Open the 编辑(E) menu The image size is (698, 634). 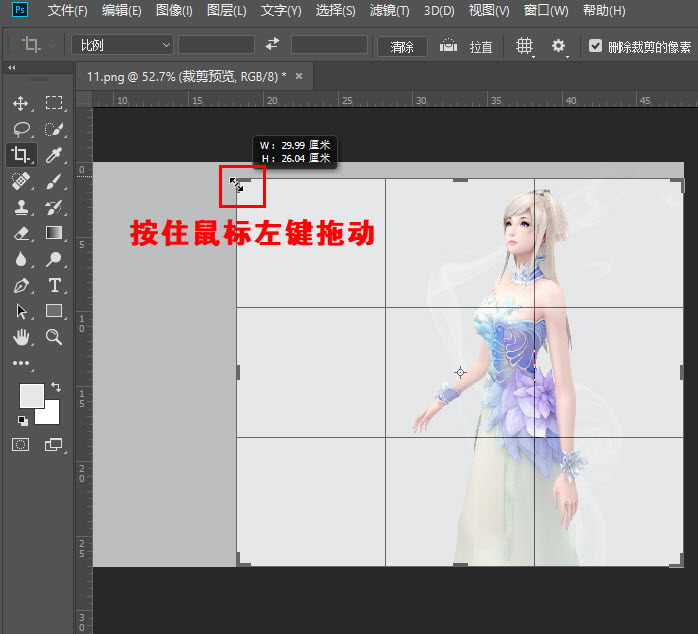click(122, 10)
